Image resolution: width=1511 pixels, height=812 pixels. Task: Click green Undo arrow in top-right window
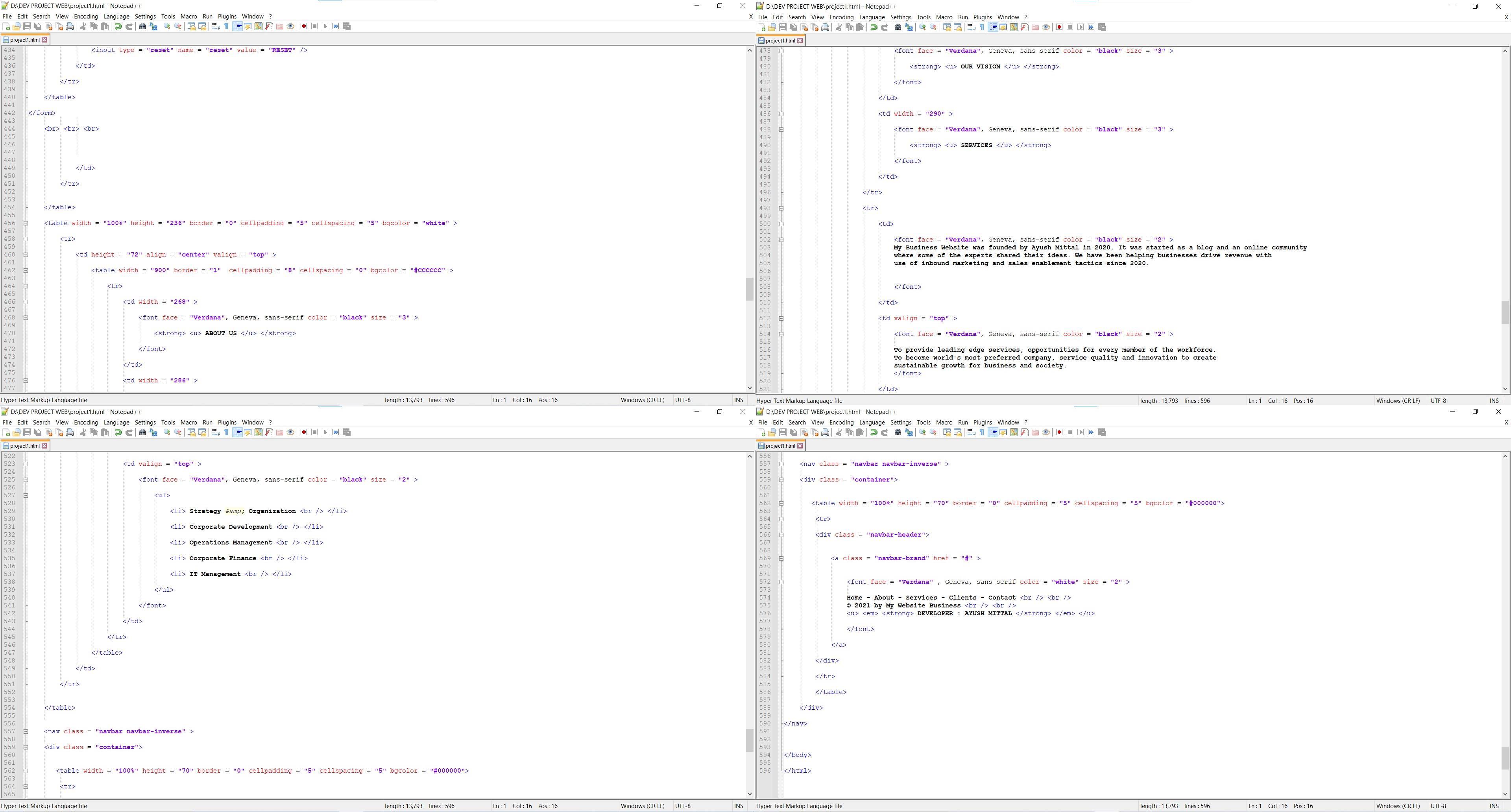(874, 27)
